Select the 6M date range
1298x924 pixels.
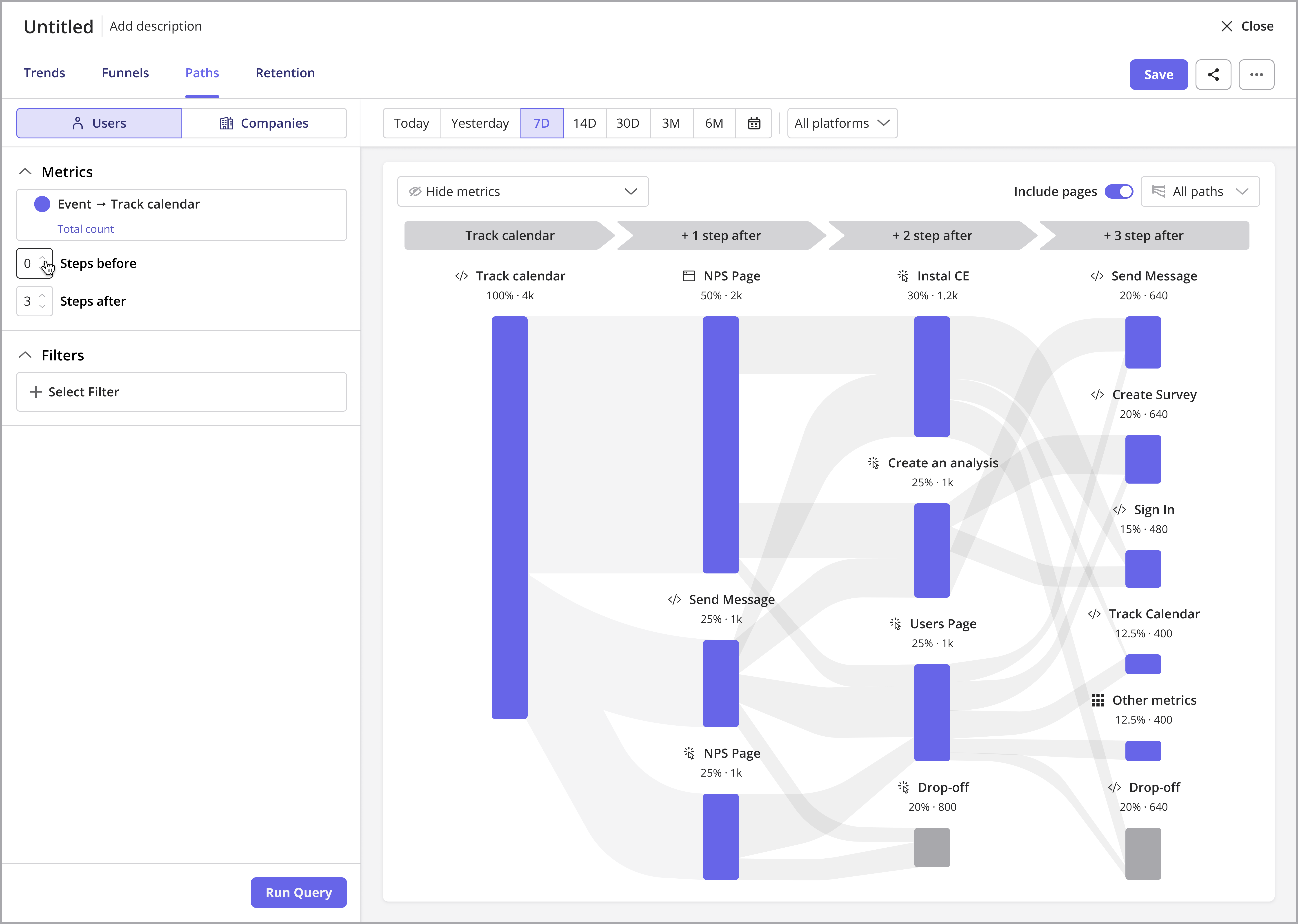coord(714,123)
